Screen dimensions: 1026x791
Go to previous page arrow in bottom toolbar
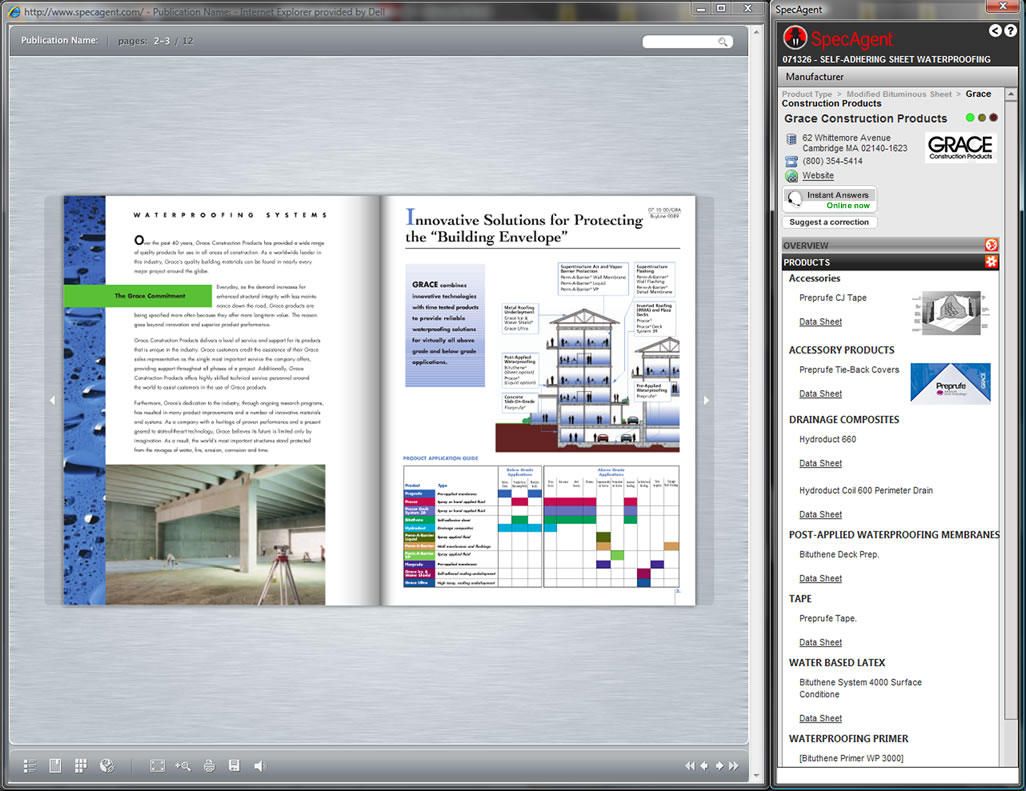(704, 765)
